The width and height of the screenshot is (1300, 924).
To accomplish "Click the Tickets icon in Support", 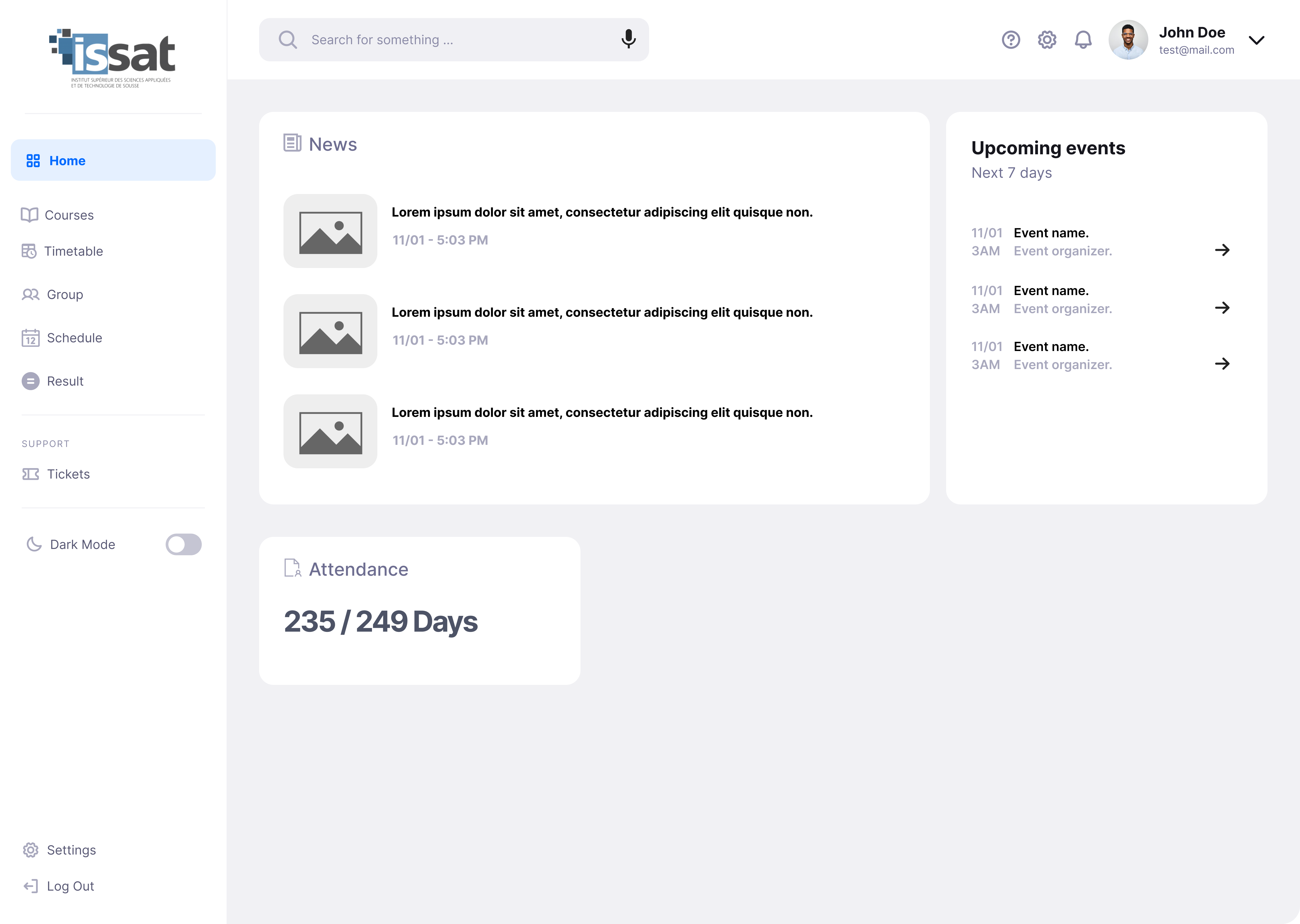I will point(31,474).
